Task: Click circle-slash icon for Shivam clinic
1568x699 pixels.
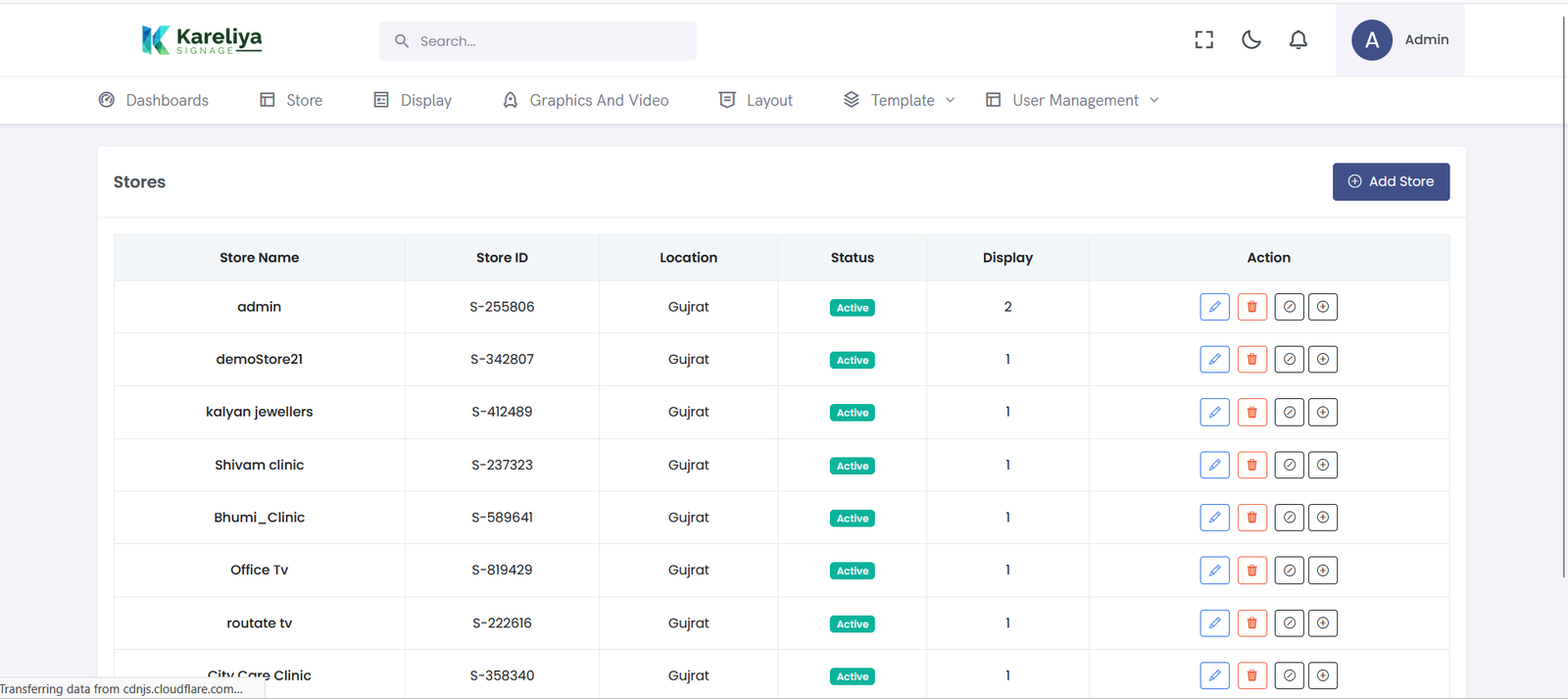Action: [1290, 465]
